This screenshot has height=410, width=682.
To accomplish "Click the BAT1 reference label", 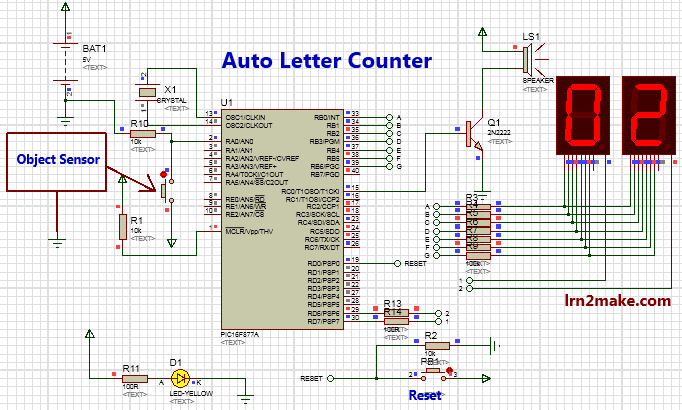I will coord(94,48).
